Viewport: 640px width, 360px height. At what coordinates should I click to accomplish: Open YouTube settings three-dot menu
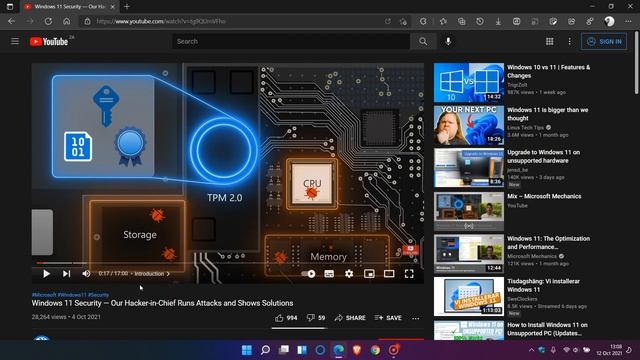569,41
